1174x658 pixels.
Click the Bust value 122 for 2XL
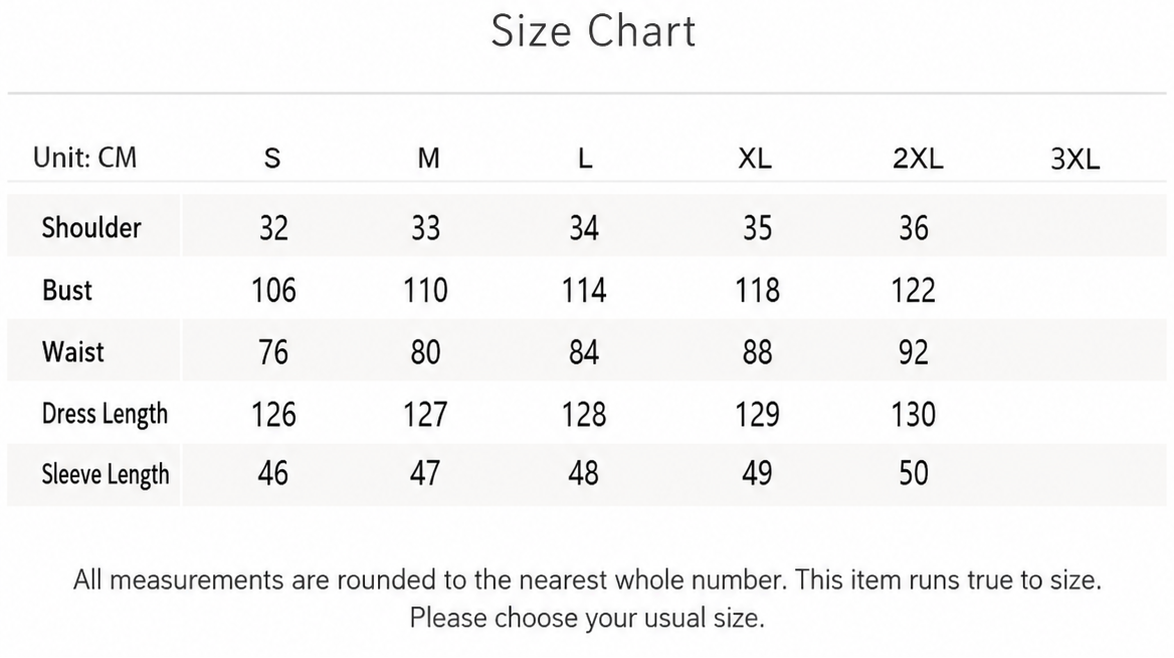click(913, 290)
